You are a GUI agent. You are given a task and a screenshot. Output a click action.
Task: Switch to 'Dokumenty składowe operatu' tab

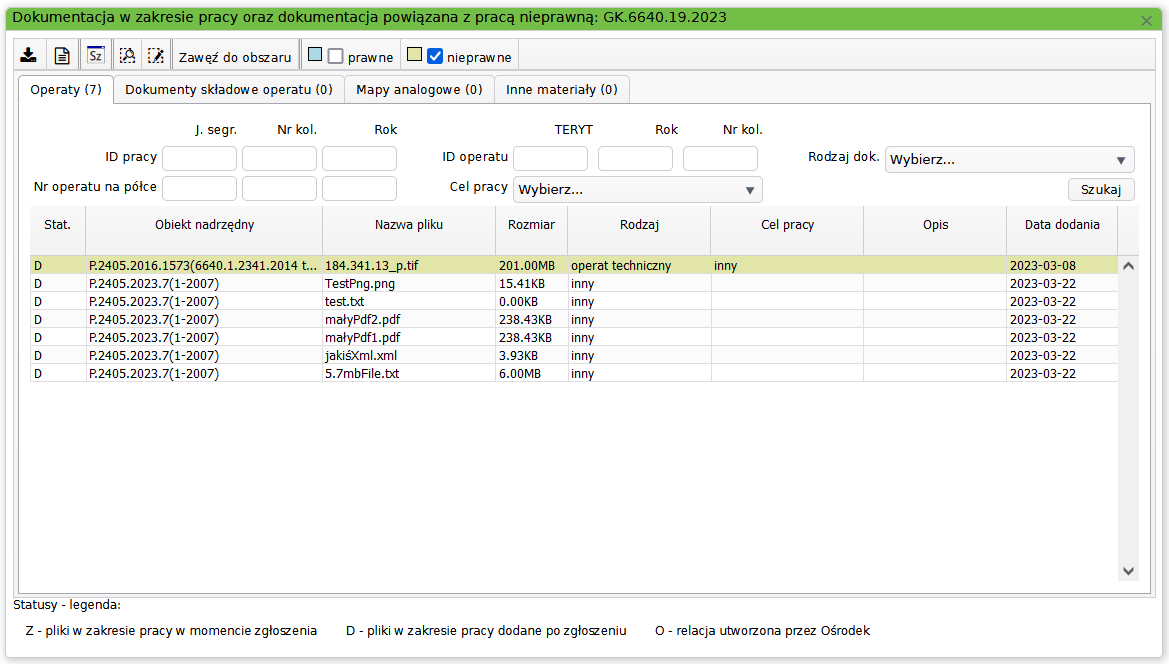click(x=229, y=89)
